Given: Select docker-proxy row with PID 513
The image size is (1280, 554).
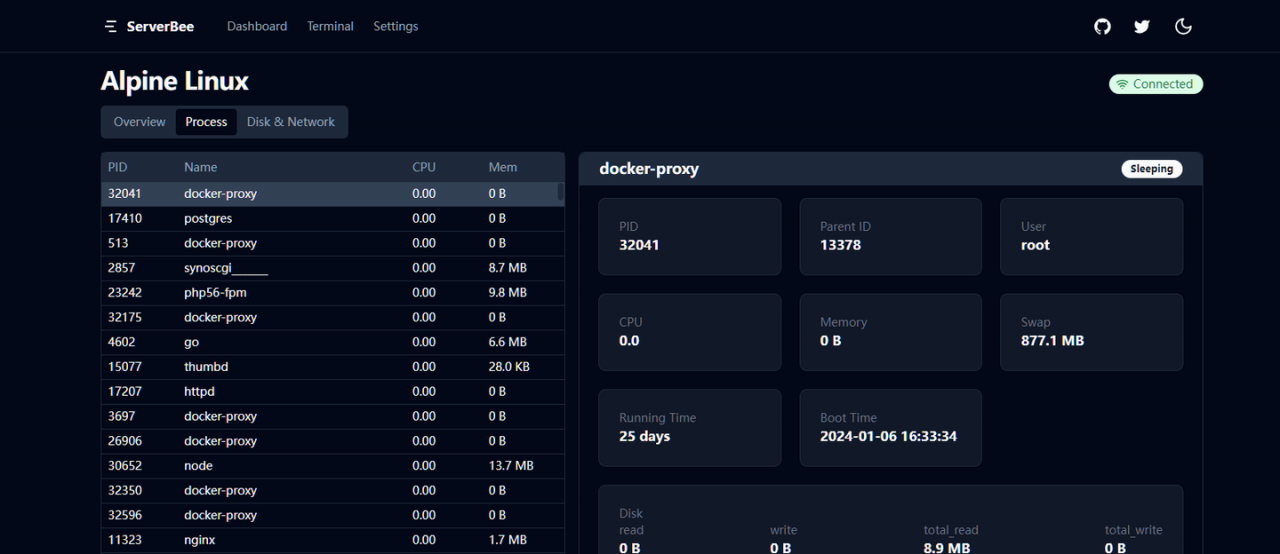Looking at the screenshot, I should coord(332,243).
